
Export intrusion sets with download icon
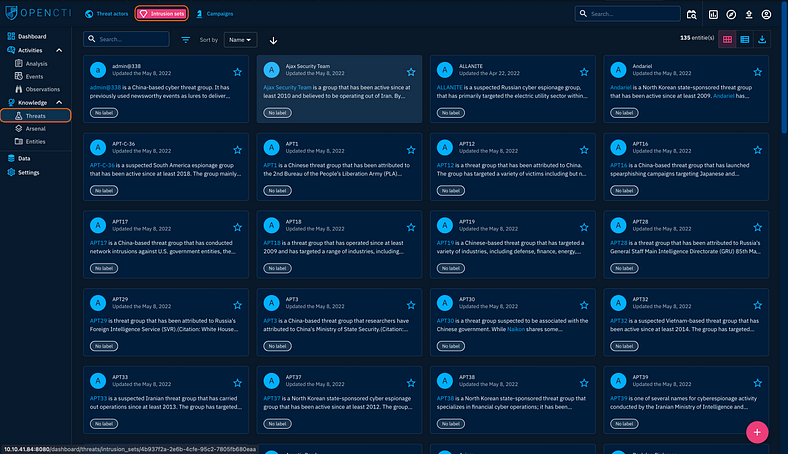pyautogui.click(x=762, y=39)
